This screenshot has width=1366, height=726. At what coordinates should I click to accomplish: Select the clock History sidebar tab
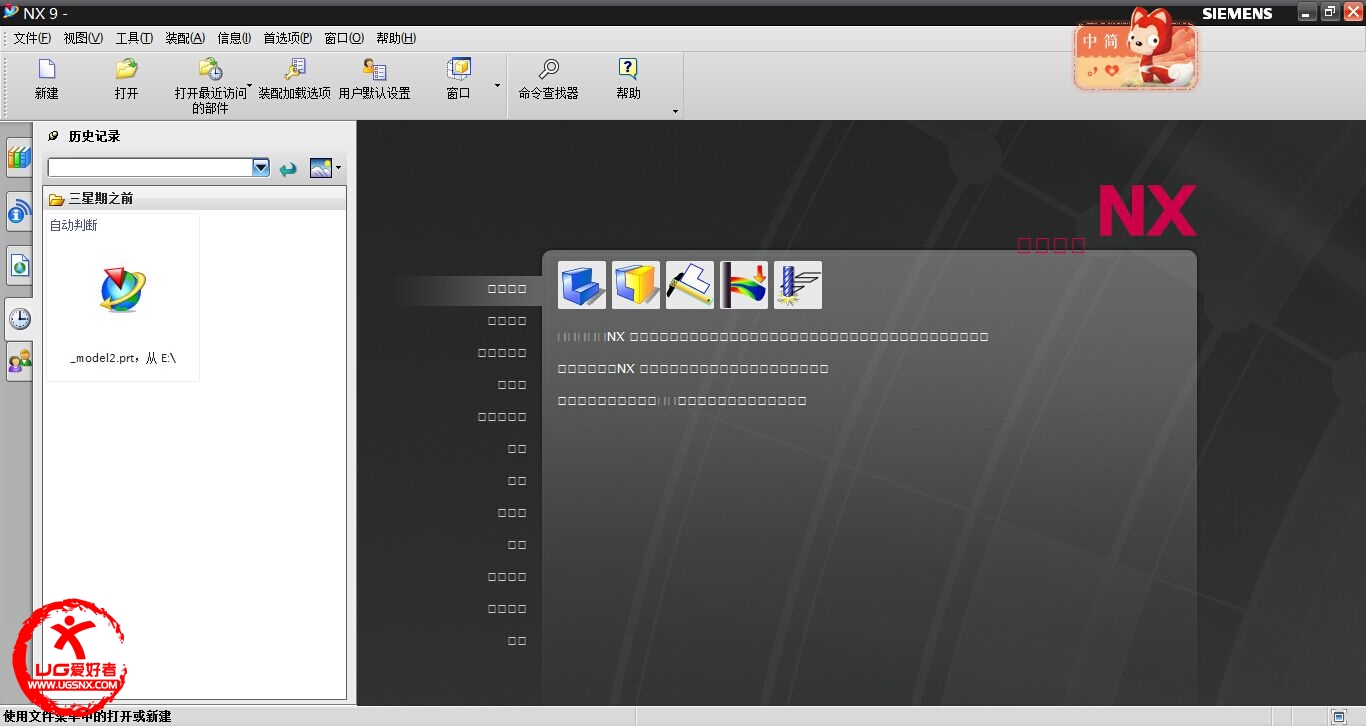19,319
